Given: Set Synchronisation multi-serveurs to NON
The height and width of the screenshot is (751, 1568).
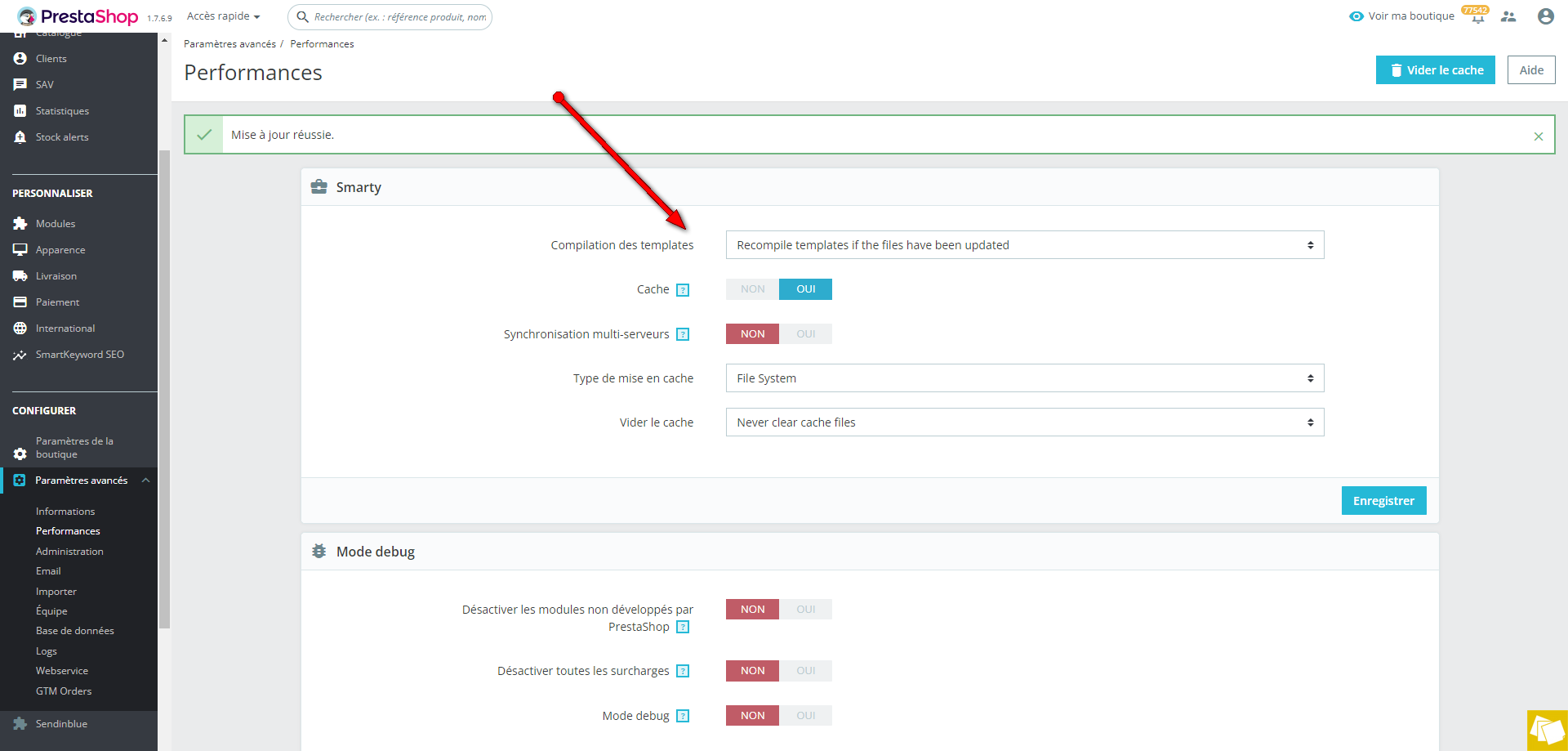Looking at the screenshot, I should (752, 333).
